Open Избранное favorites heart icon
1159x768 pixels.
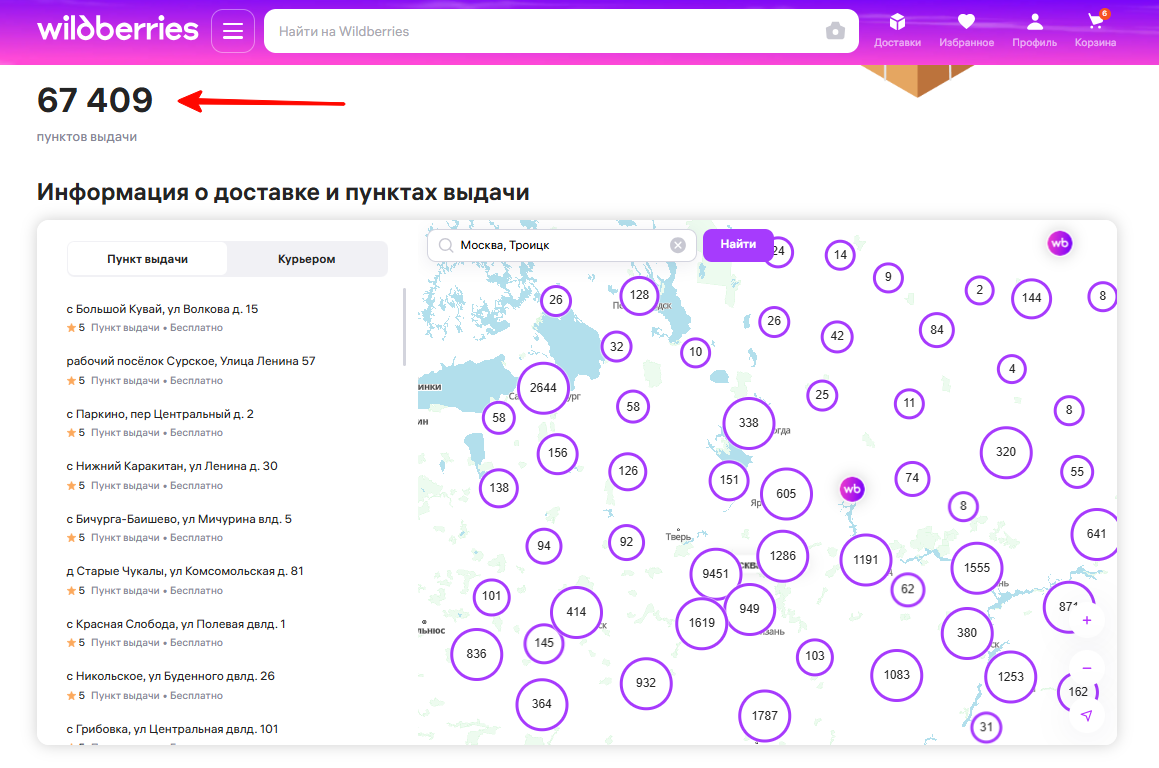pos(966,30)
